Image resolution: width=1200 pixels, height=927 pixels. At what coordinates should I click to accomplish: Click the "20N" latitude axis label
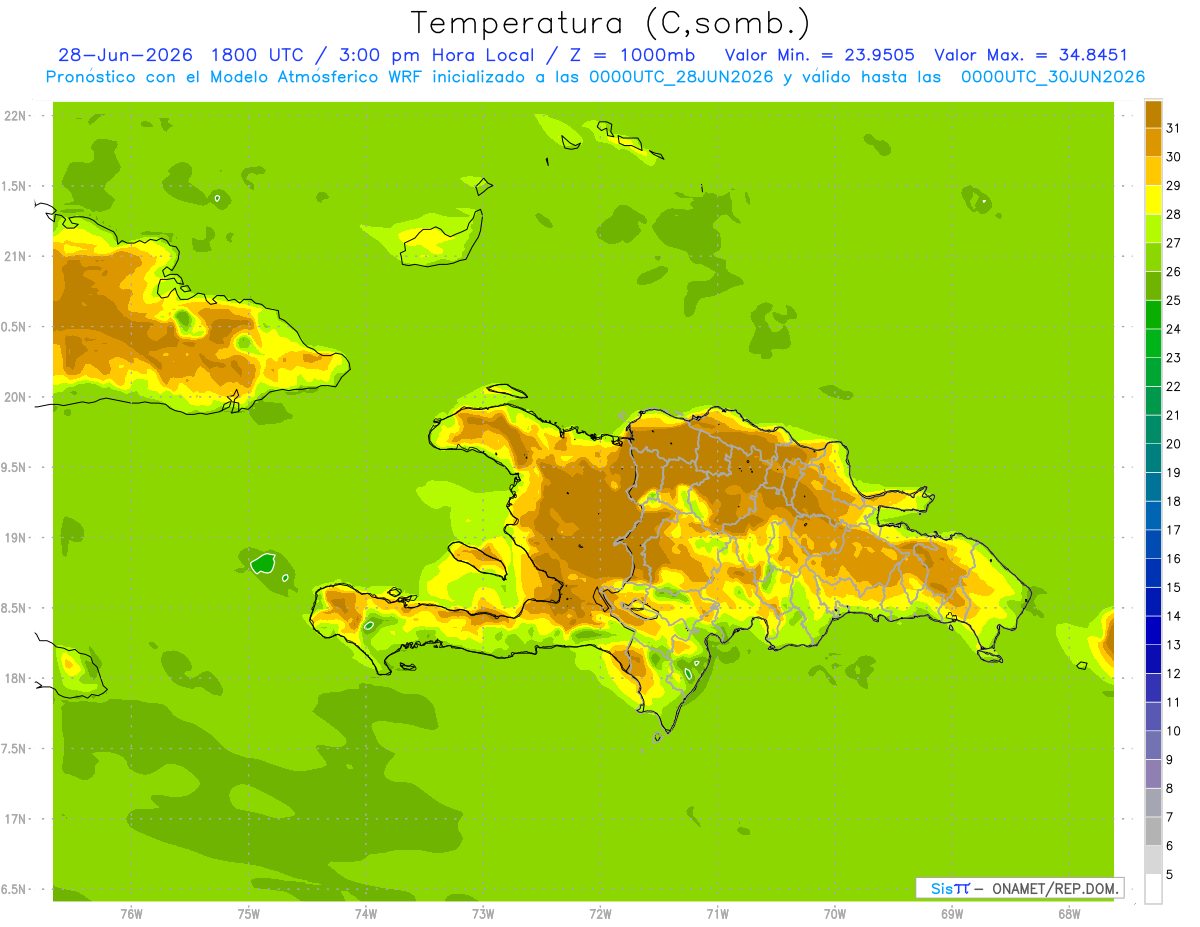click(15, 397)
